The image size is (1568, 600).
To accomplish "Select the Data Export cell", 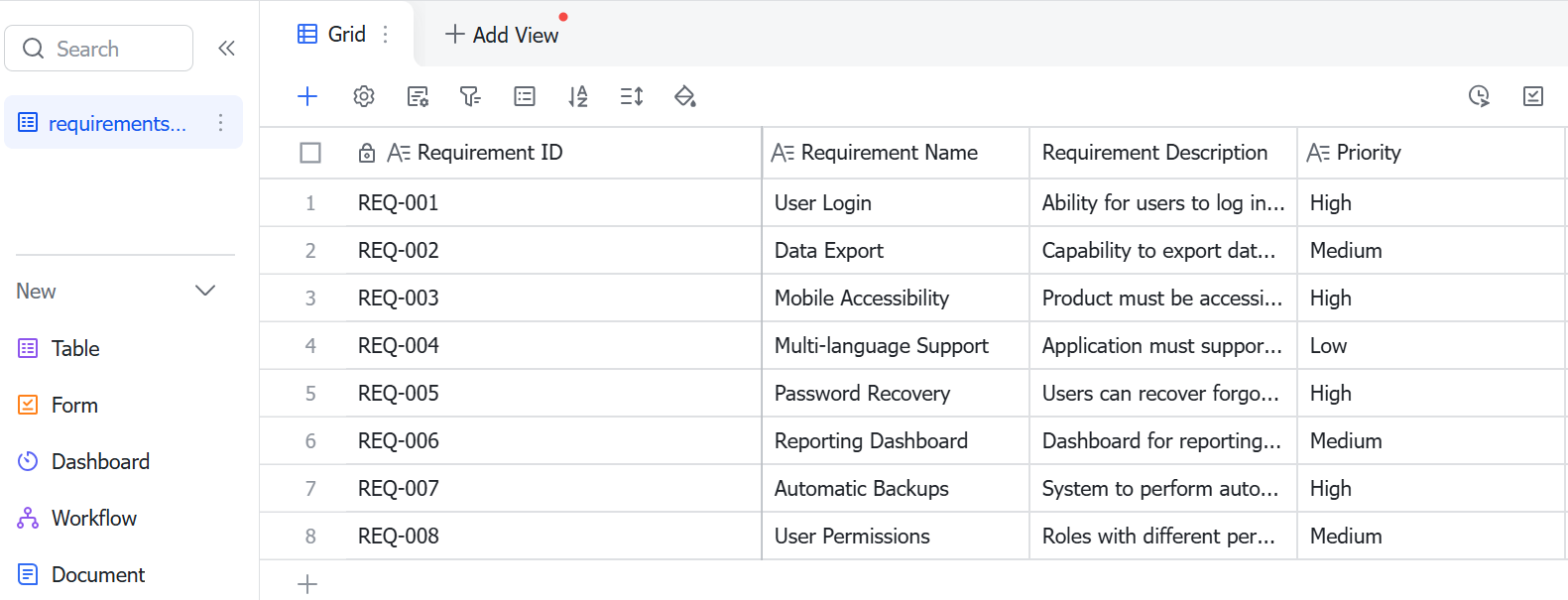I will pos(897,251).
